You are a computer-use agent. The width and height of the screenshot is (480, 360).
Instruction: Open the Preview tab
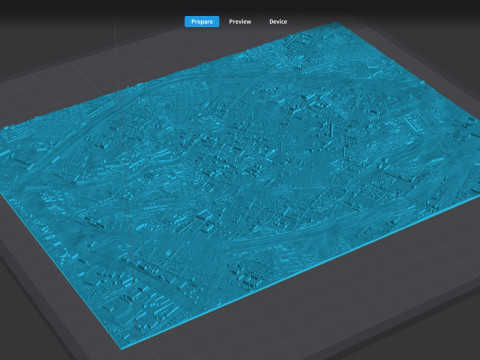240,22
